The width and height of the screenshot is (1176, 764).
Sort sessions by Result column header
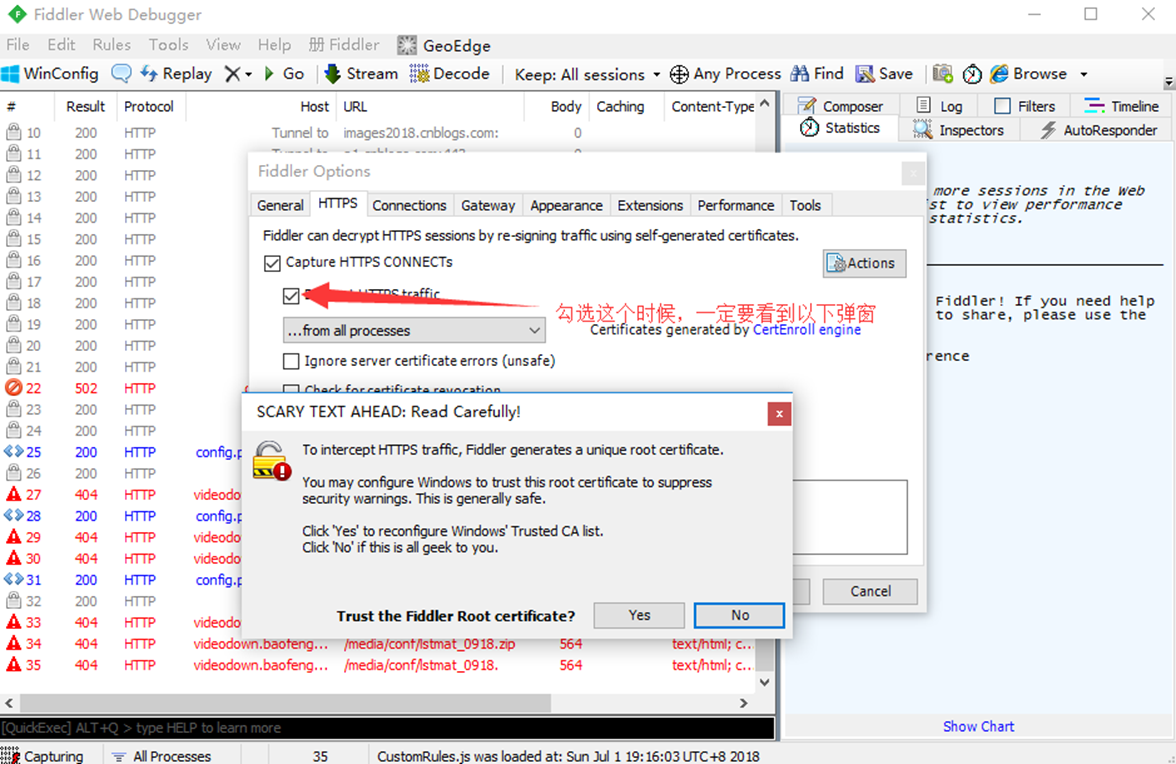click(x=86, y=106)
